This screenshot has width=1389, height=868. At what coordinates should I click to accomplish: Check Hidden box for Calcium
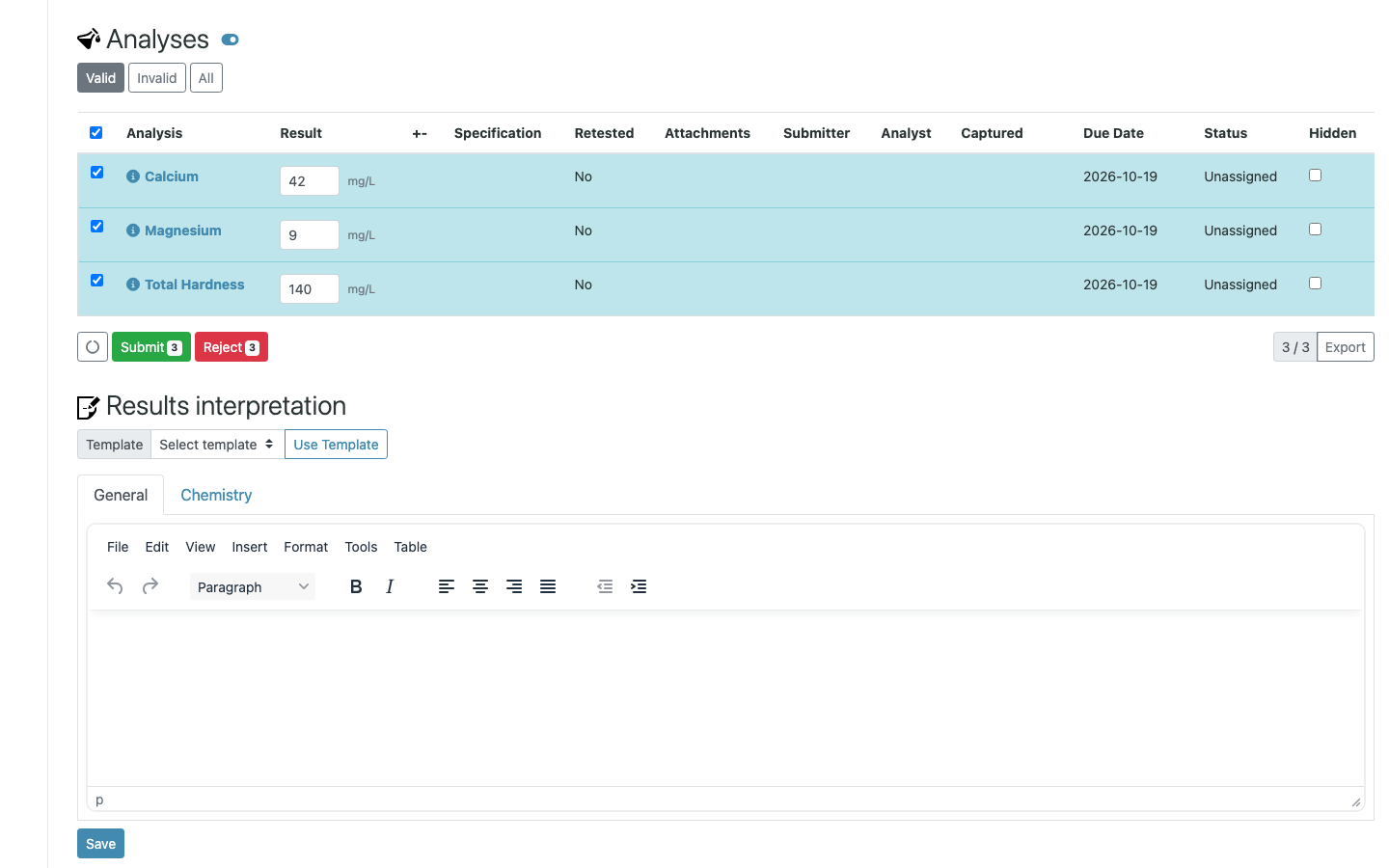click(1315, 175)
